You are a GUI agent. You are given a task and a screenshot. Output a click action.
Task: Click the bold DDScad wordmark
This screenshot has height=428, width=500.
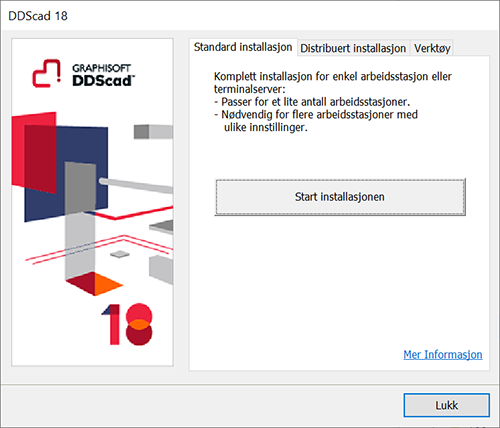103,81
